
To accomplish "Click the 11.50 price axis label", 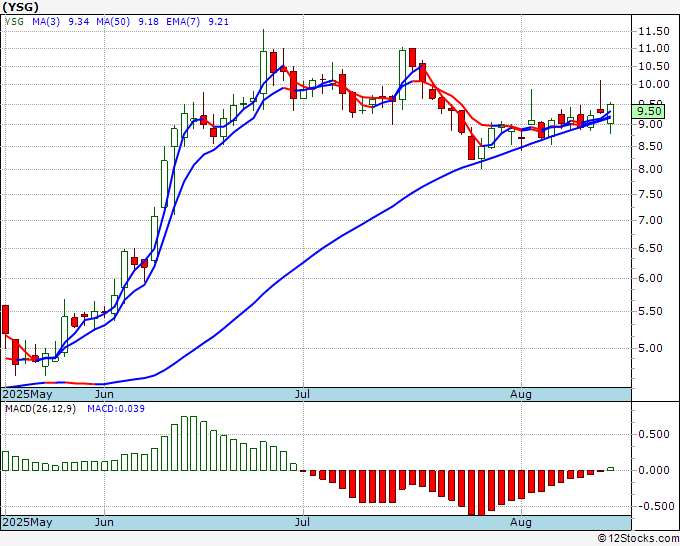I will (654, 31).
